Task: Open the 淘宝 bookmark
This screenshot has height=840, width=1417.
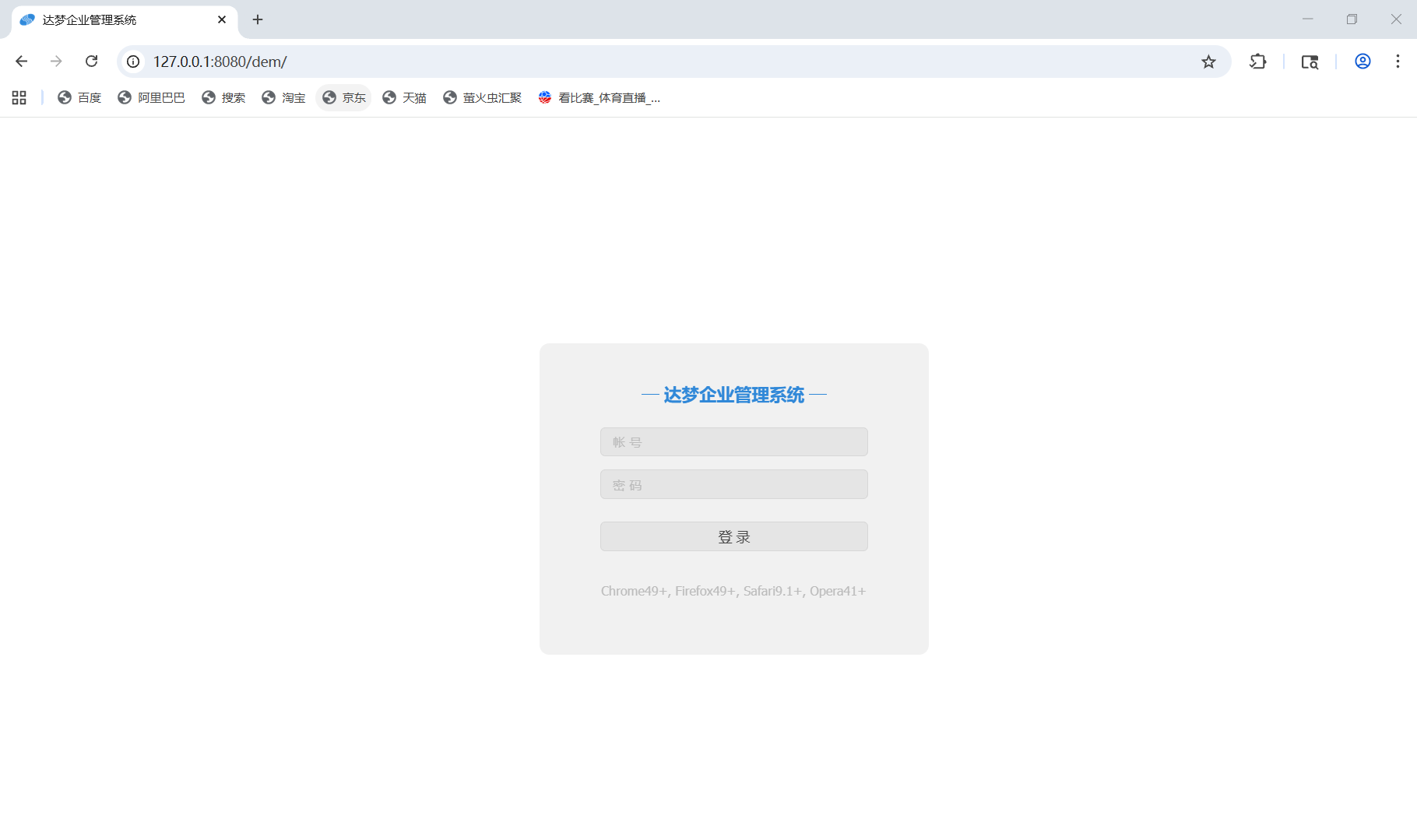Action: coord(283,97)
